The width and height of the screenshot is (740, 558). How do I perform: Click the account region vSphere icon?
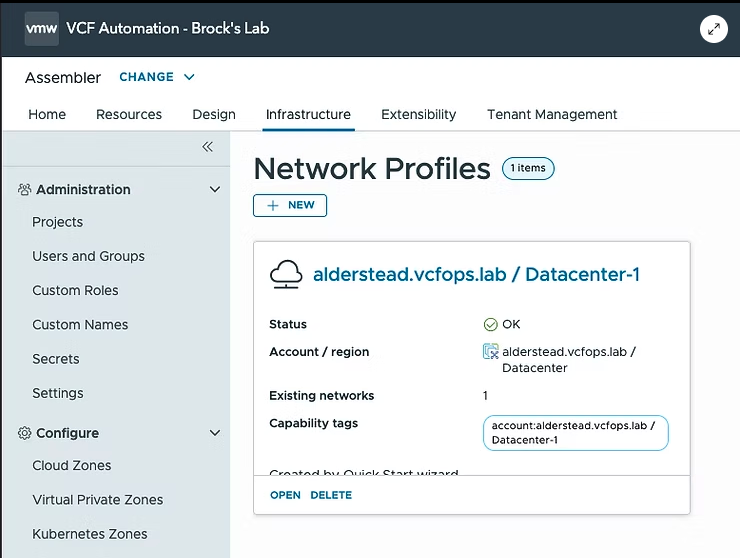490,352
